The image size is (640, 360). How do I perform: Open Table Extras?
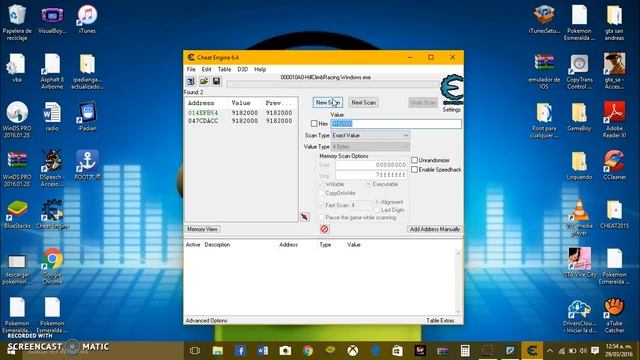pyautogui.click(x=440, y=320)
